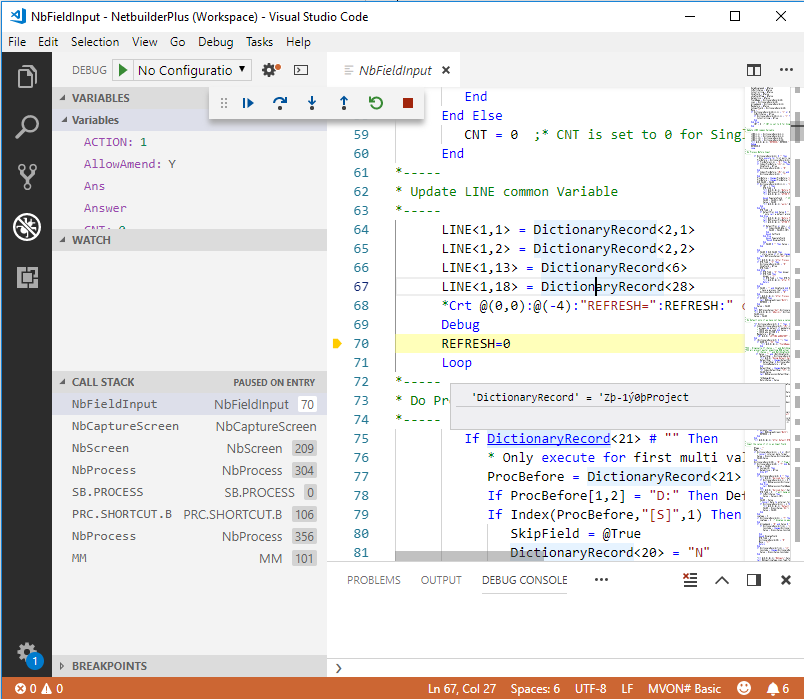Open the Tasks menu
Viewport: 804px width, 699px height.
259,42
